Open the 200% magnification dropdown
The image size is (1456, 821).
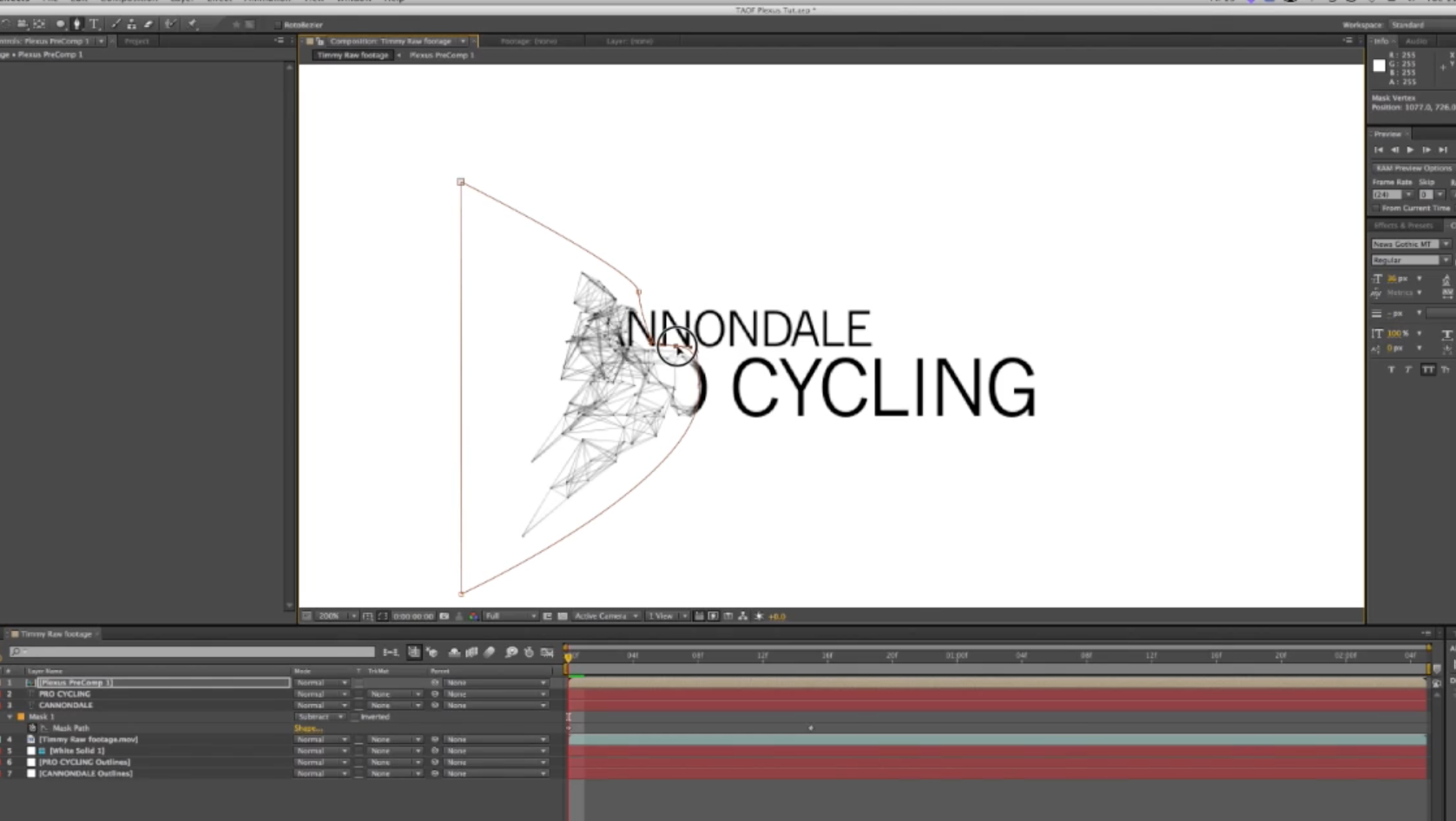click(337, 616)
